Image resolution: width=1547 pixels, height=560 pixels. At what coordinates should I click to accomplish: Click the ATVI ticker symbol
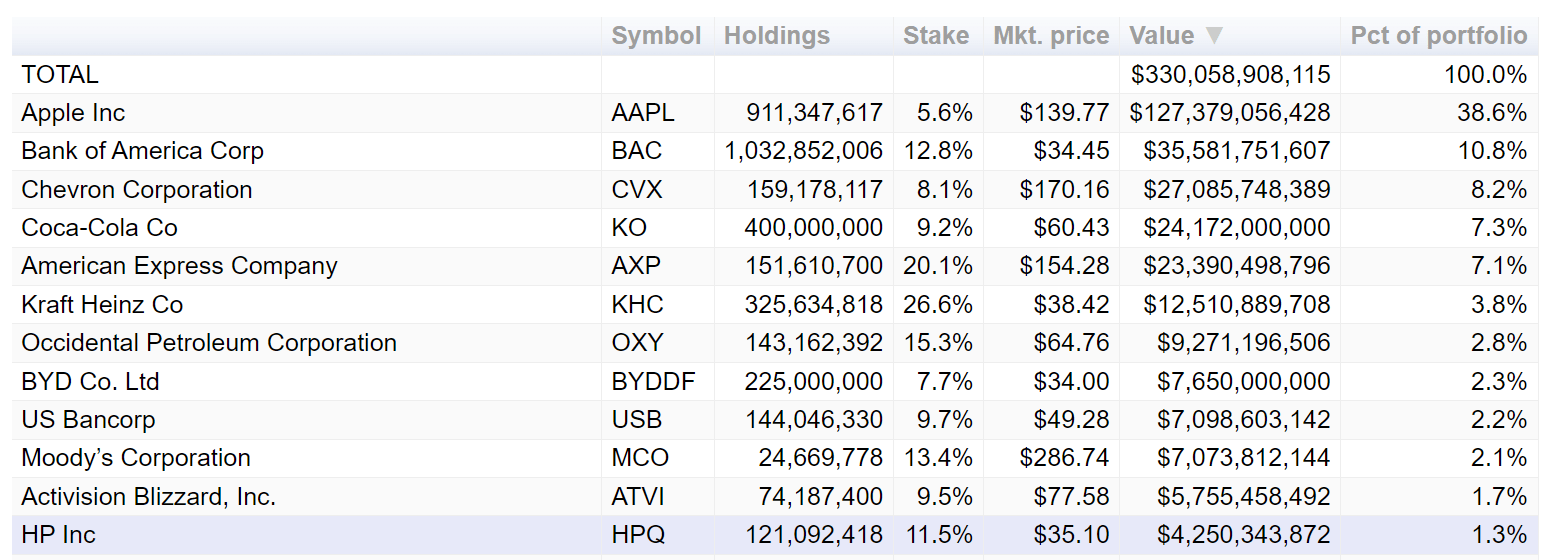[x=638, y=497]
